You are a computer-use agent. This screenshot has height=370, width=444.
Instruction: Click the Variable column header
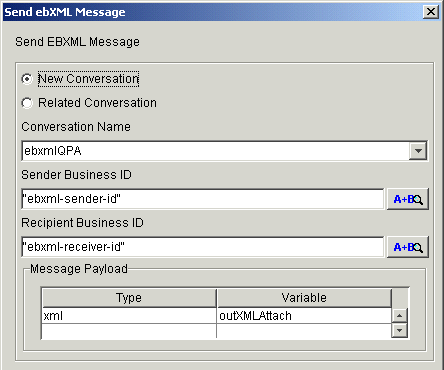coord(304,298)
